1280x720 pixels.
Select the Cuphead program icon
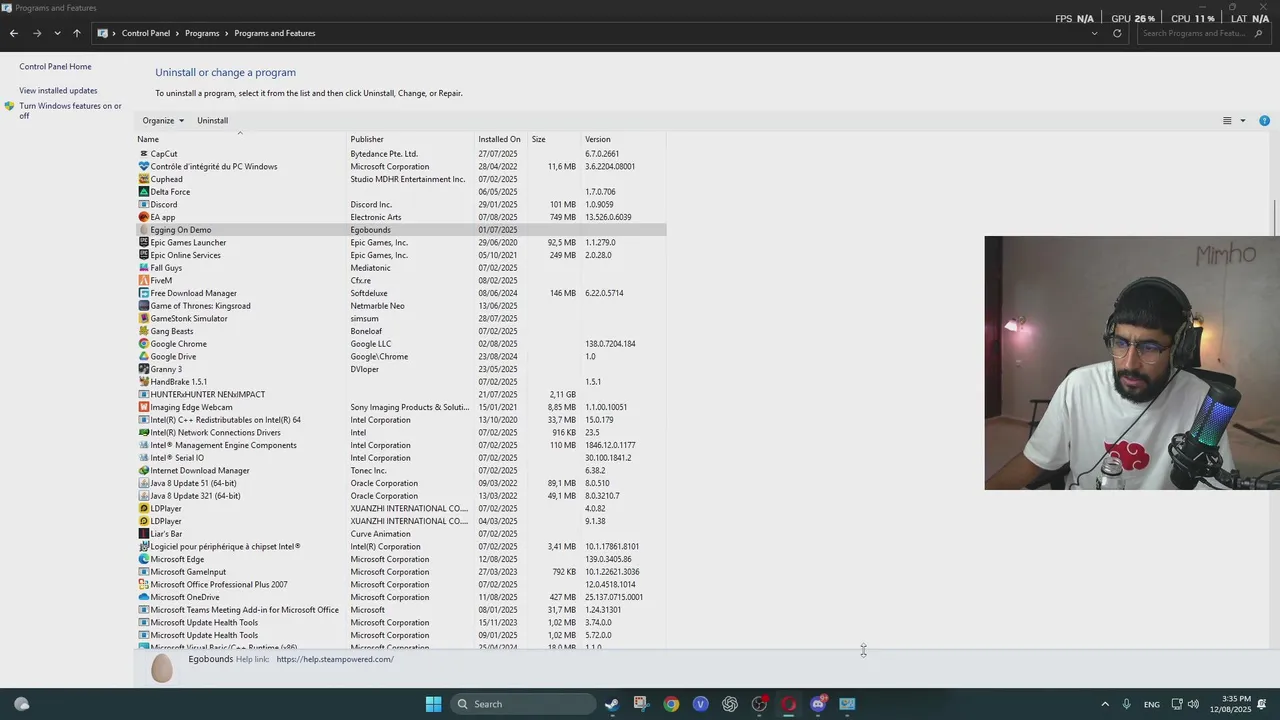143,179
